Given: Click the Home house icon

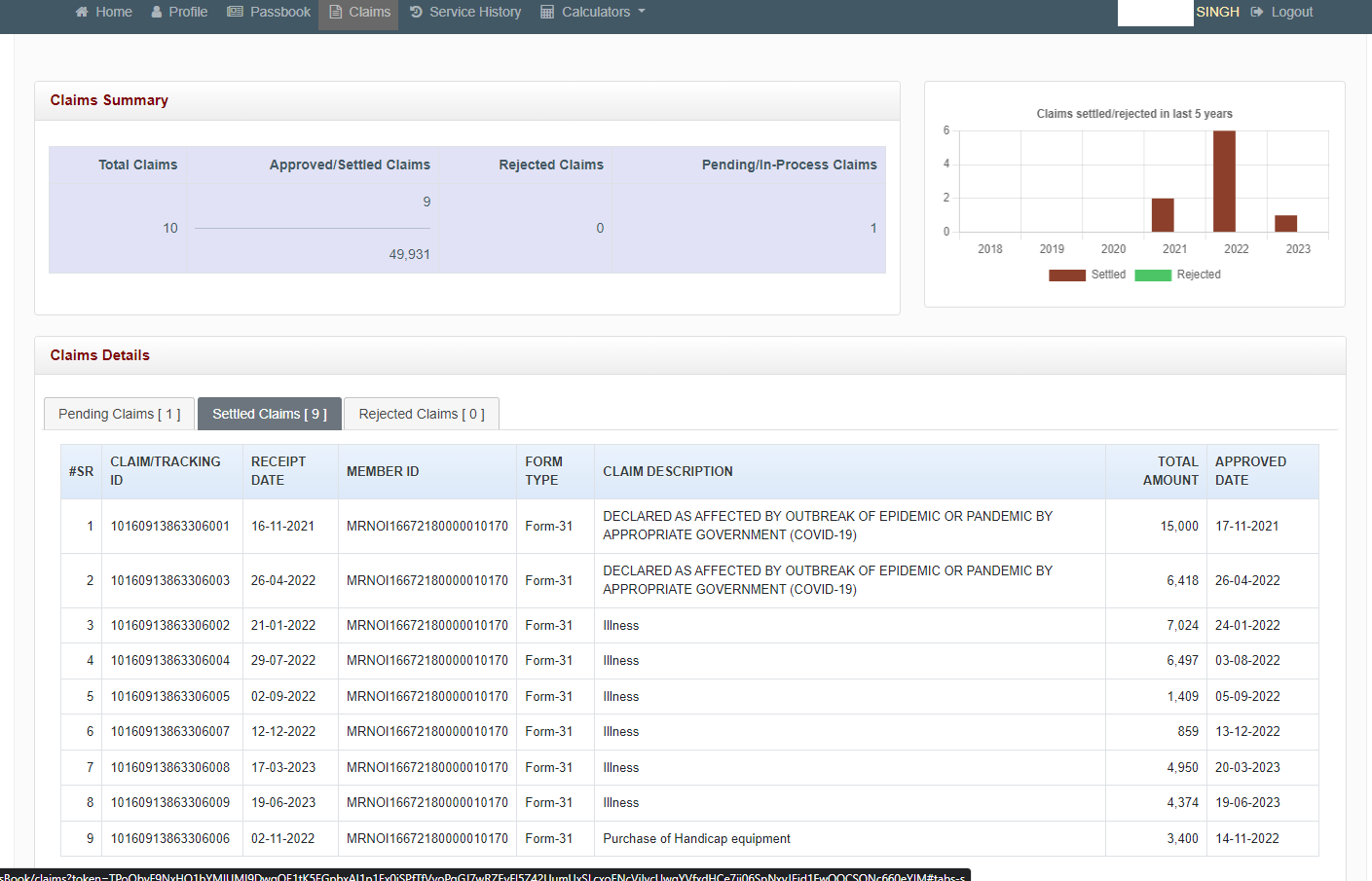Looking at the screenshot, I should click(x=82, y=12).
